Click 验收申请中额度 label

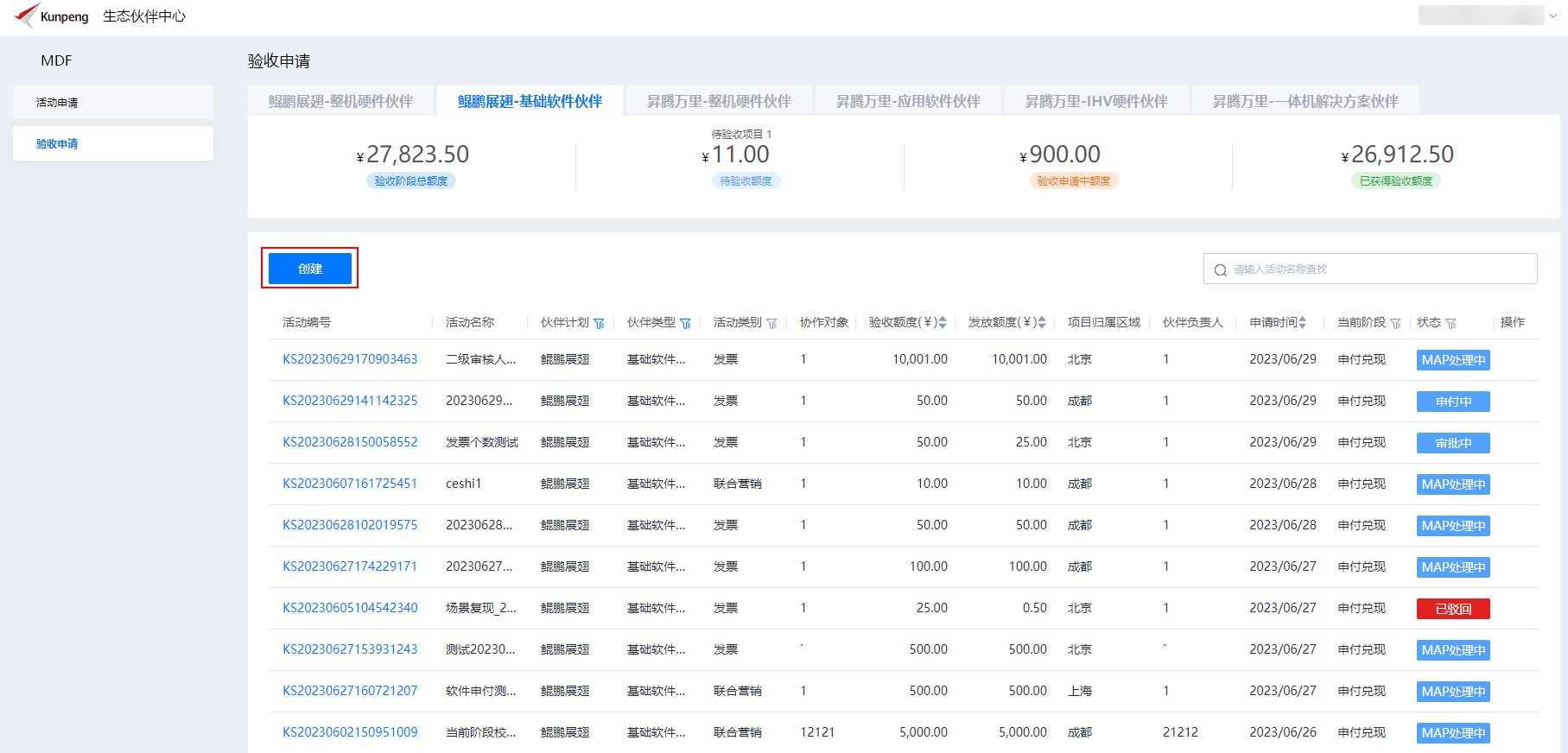point(1074,180)
